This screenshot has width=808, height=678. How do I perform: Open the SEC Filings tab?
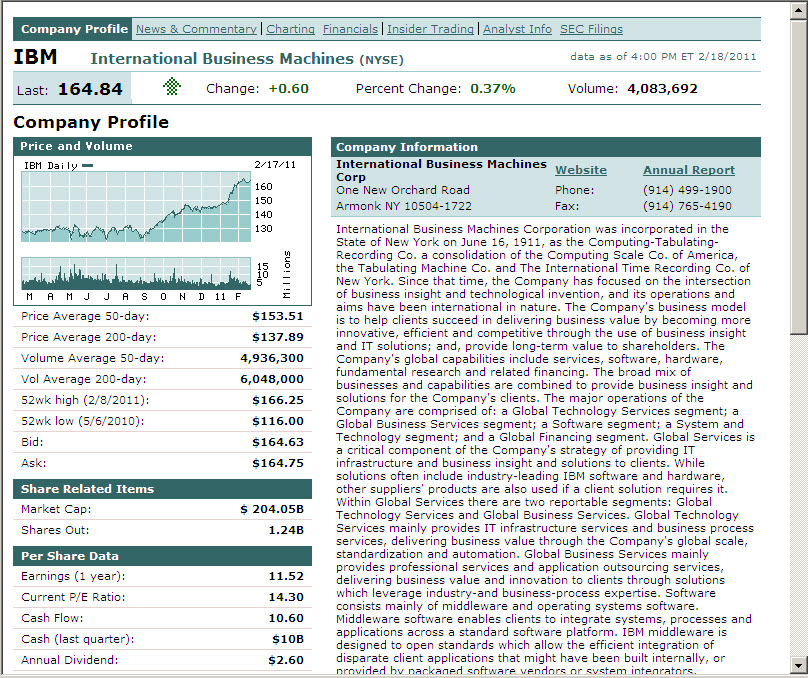click(591, 29)
